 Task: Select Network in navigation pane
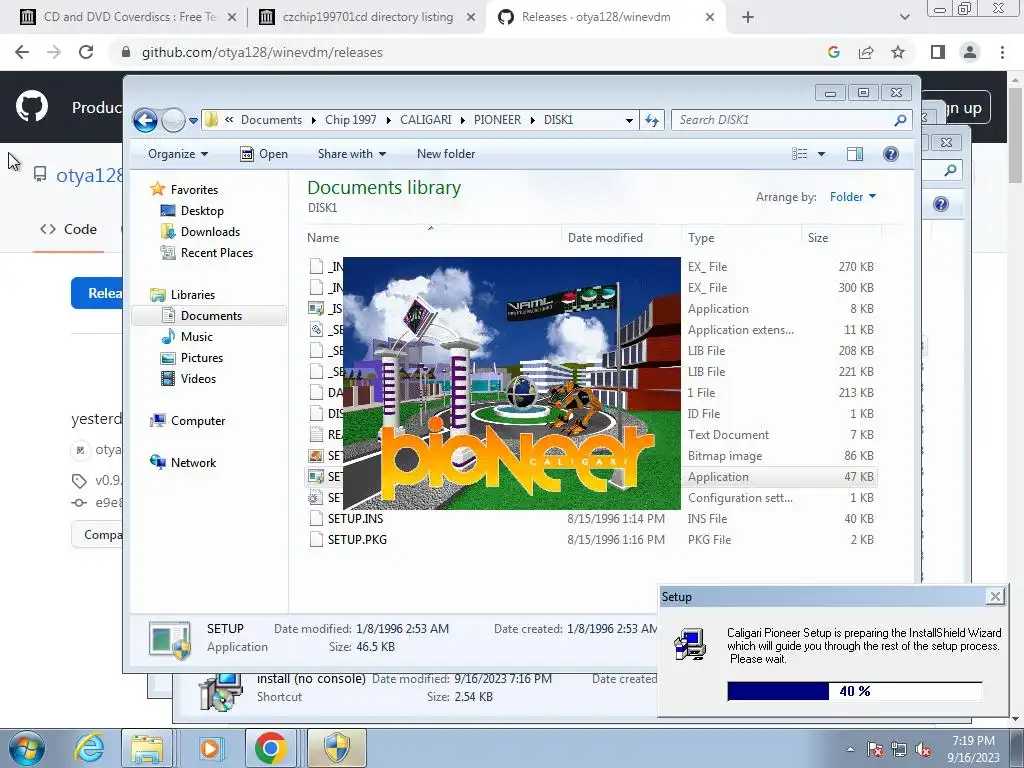point(193,463)
